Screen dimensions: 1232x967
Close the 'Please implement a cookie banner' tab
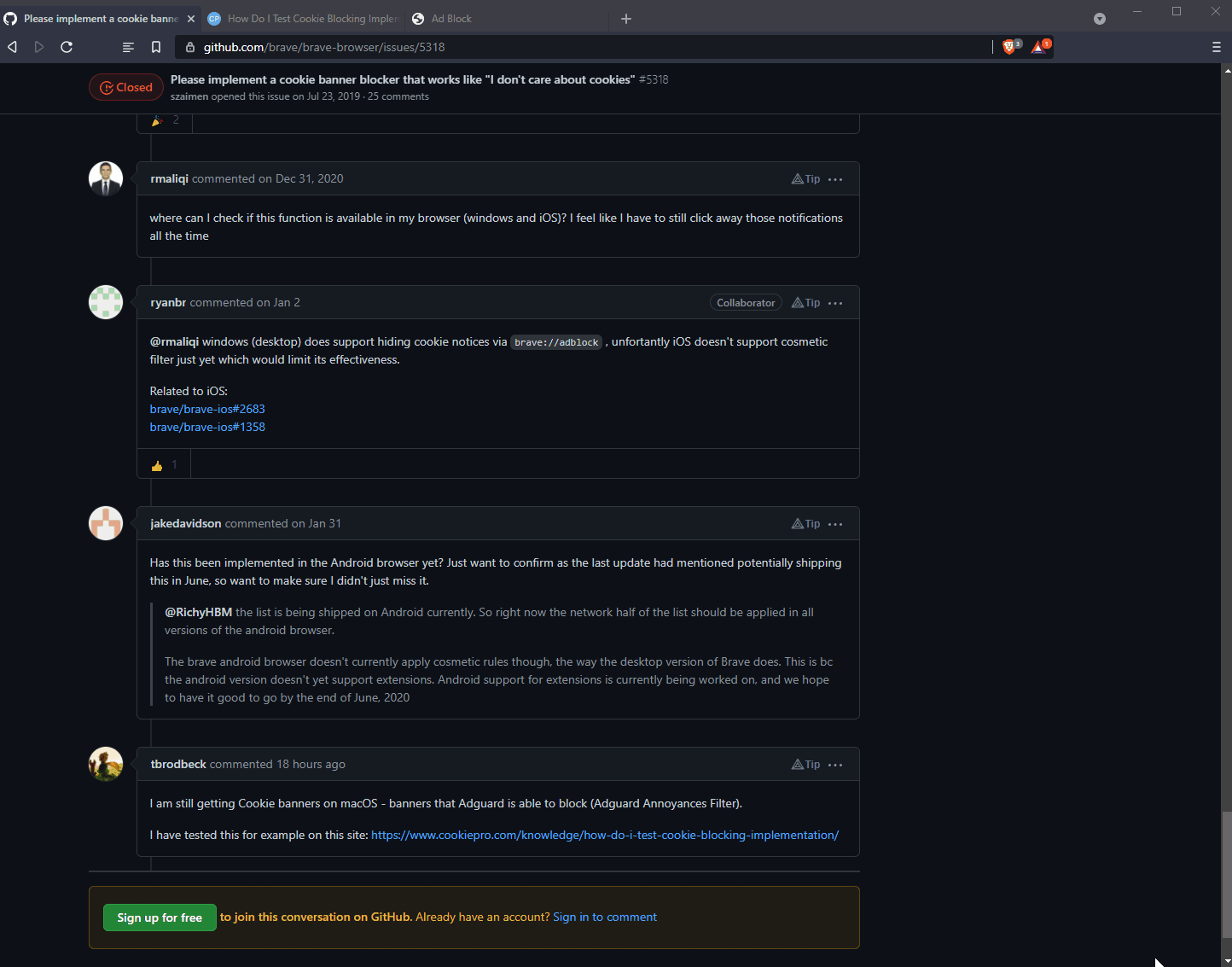coord(190,19)
